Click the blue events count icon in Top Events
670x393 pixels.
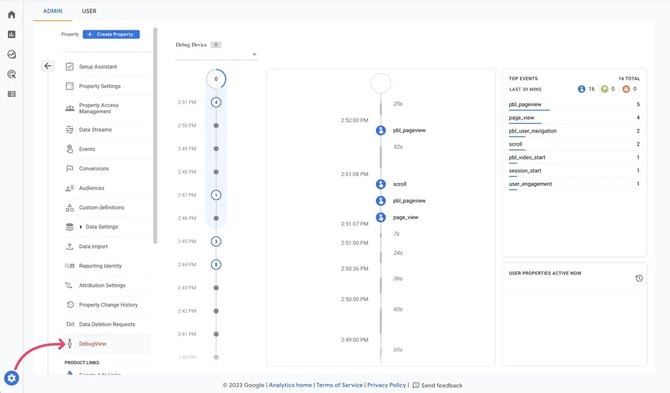click(581, 89)
